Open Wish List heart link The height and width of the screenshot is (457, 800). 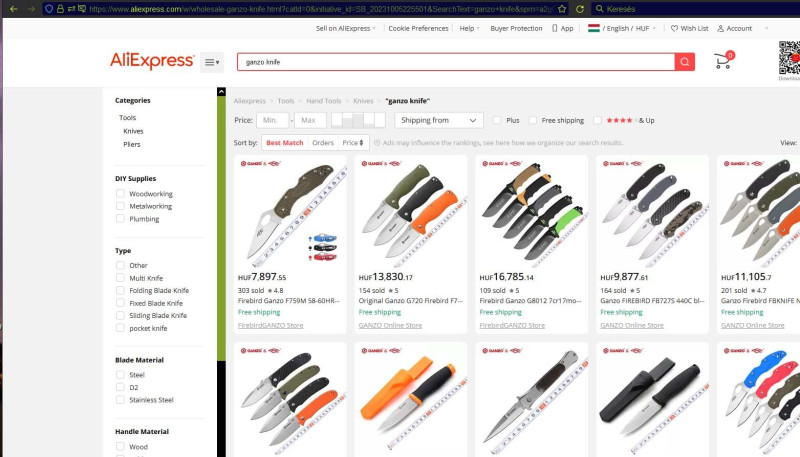click(689, 29)
